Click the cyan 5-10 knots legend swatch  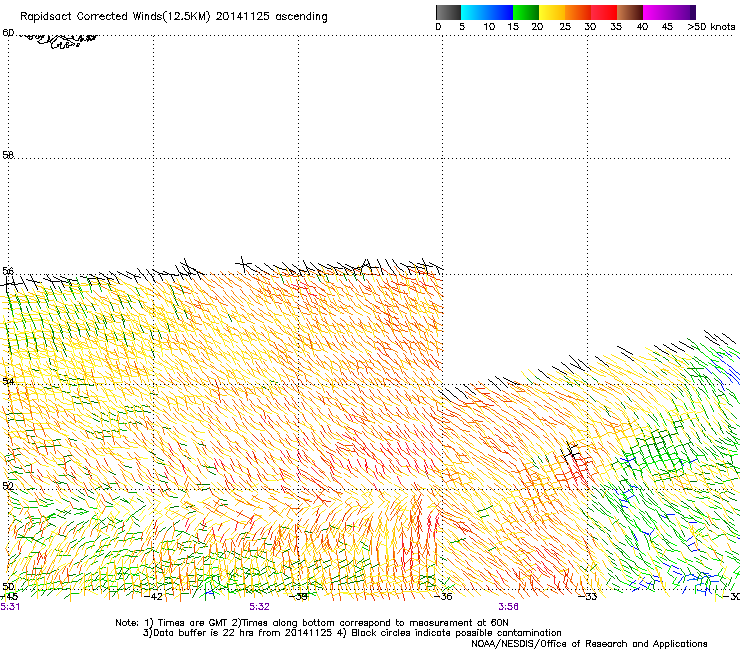pos(474,12)
